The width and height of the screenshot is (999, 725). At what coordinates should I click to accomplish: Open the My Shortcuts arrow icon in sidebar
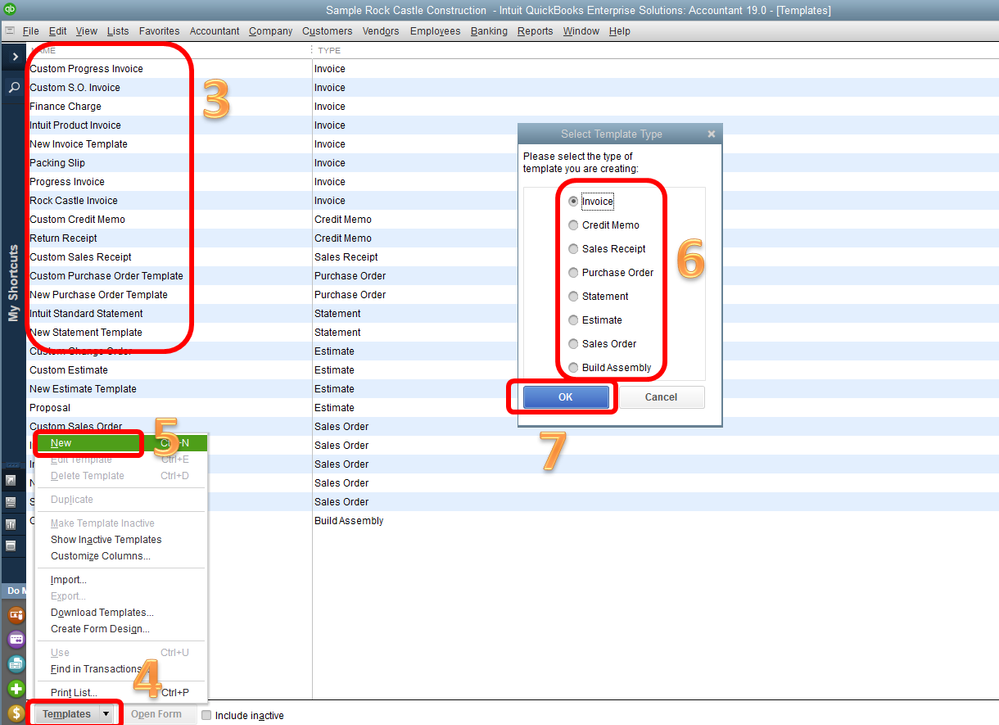coord(11,480)
